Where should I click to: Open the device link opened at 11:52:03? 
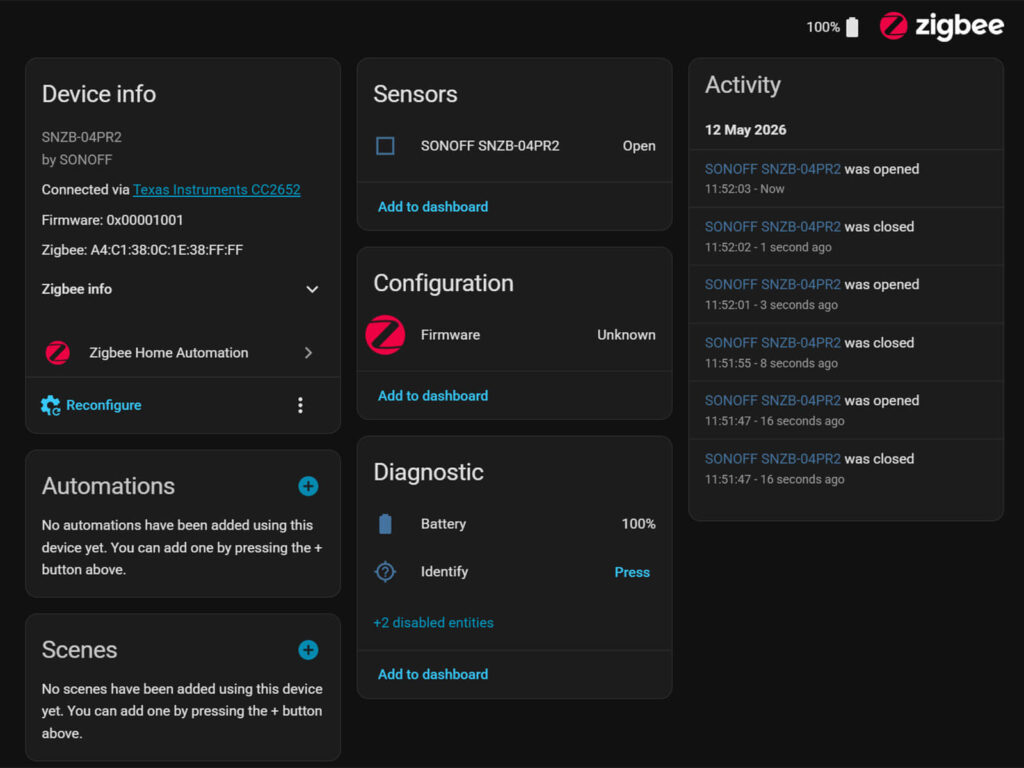pos(773,169)
